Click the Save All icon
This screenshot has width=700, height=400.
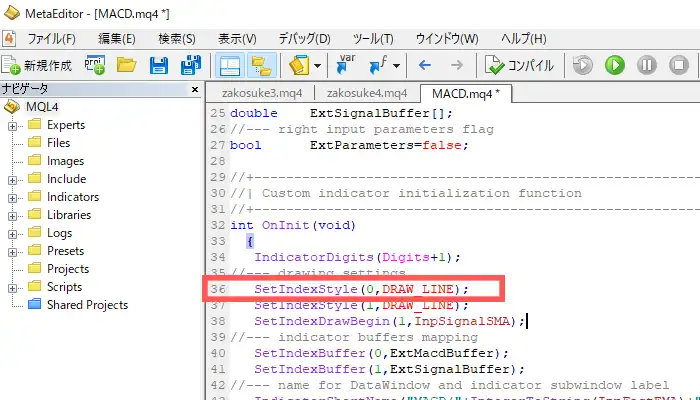(191, 65)
